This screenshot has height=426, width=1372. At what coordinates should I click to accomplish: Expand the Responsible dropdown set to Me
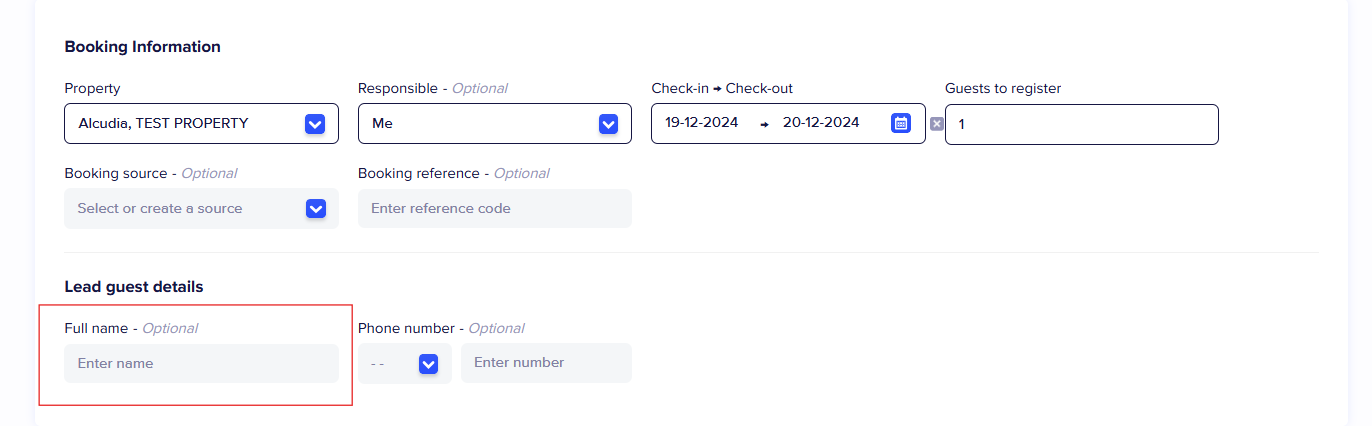coord(480,124)
